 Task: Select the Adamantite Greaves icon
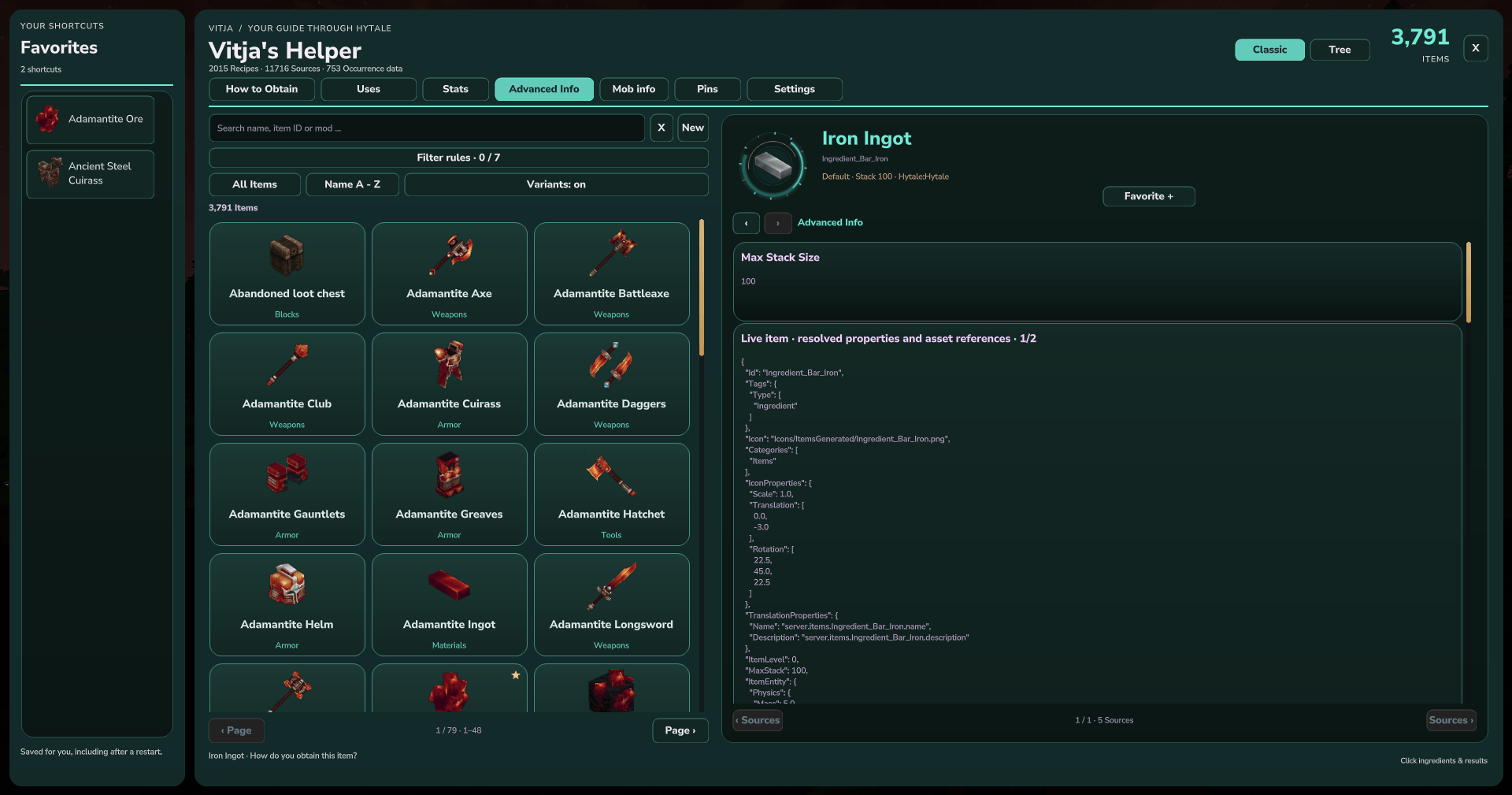click(x=450, y=474)
